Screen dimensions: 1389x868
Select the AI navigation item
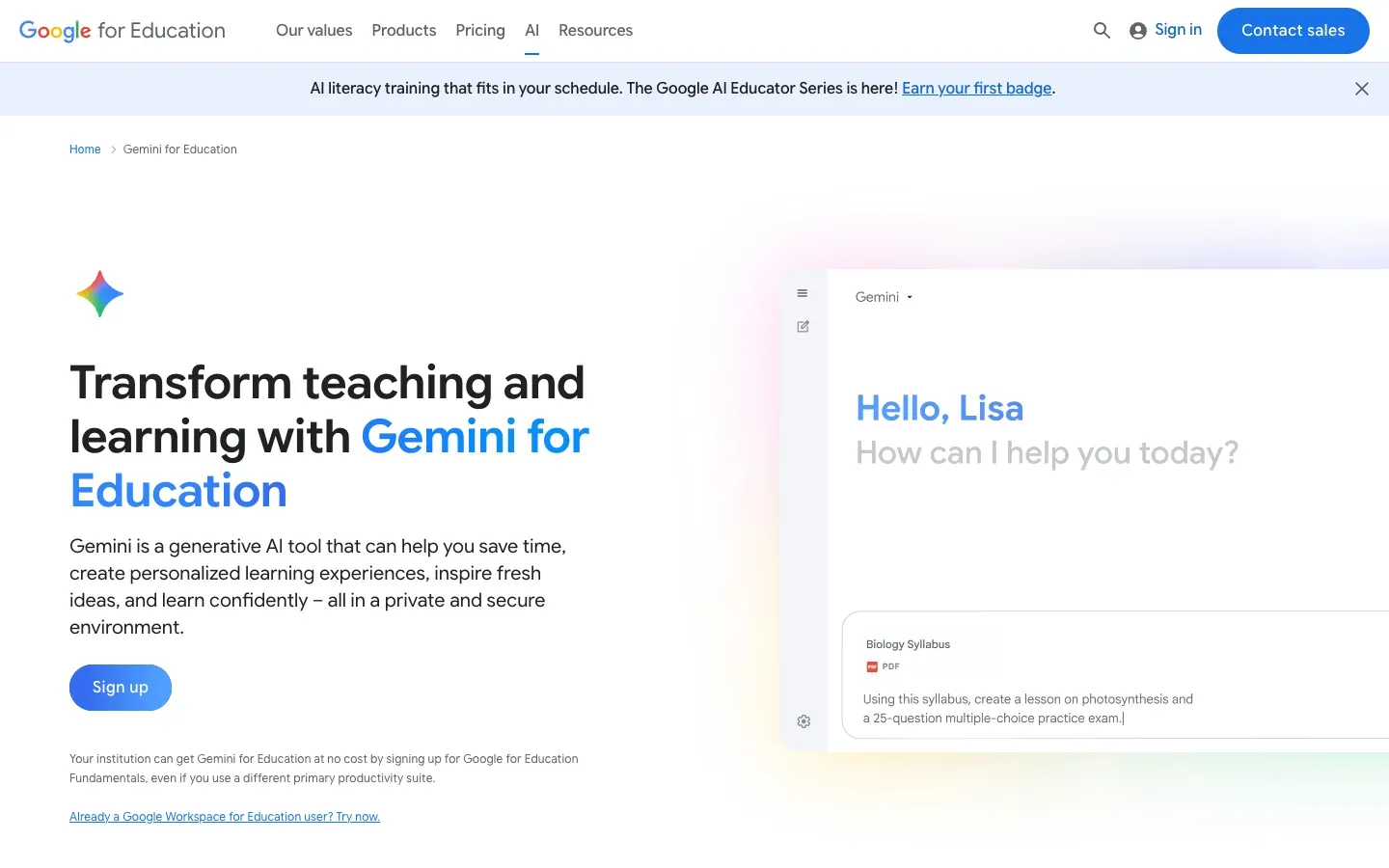531,31
